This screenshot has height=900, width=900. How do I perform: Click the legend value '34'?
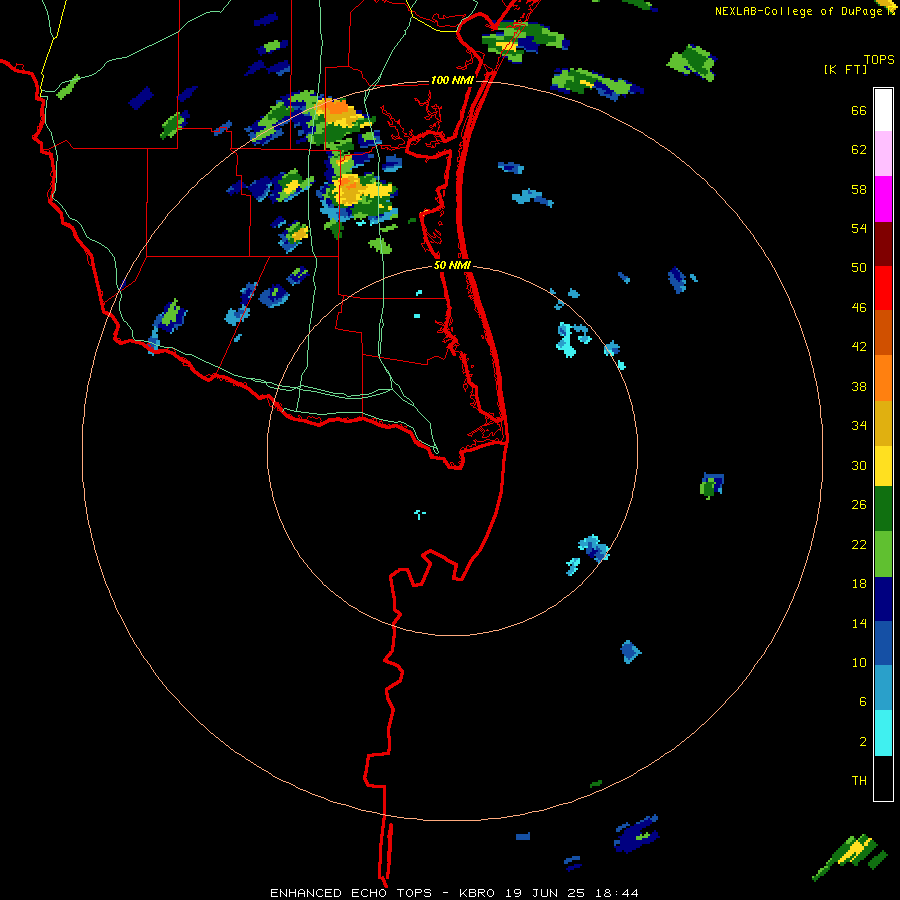pyautogui.click(x=859, y=426)
